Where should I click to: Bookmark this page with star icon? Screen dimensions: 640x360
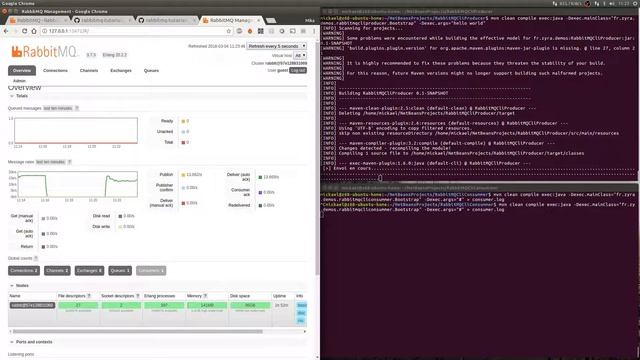pos(229,31)
